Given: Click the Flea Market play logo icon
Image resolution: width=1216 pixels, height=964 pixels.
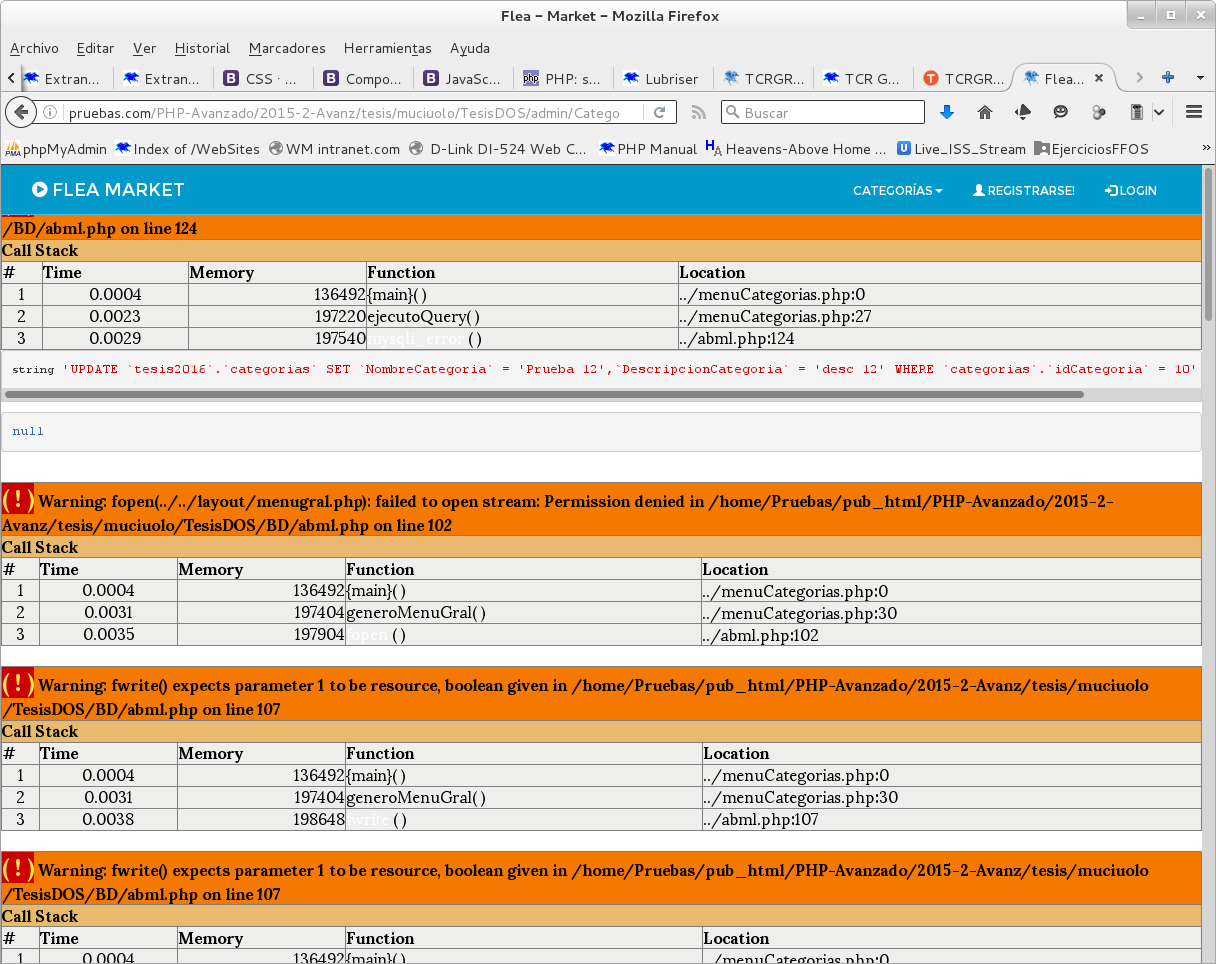Looking at the screenshot, I should point(40,189).
